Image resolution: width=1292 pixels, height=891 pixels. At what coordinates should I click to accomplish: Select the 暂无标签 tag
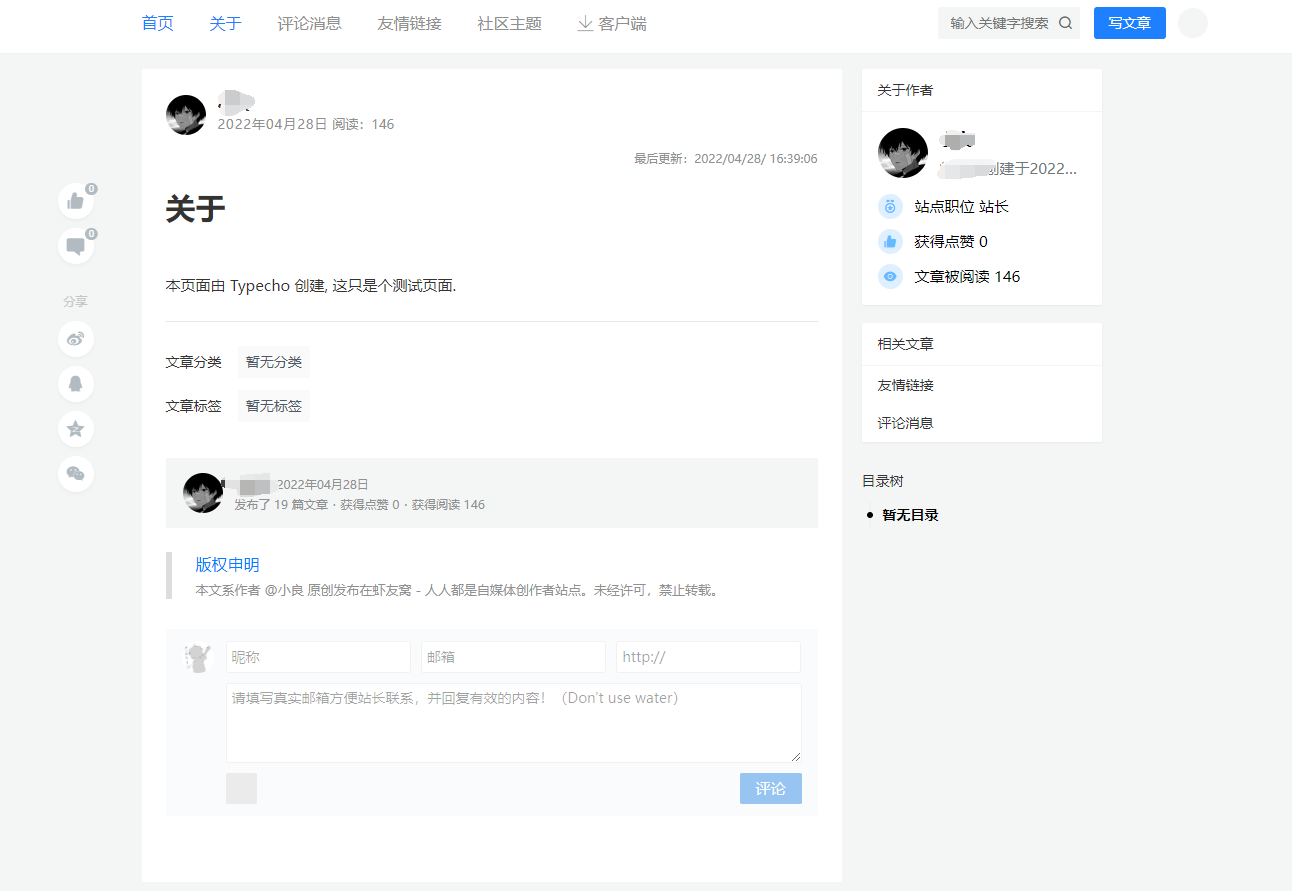pyautogui.click(x=273, y=405)
